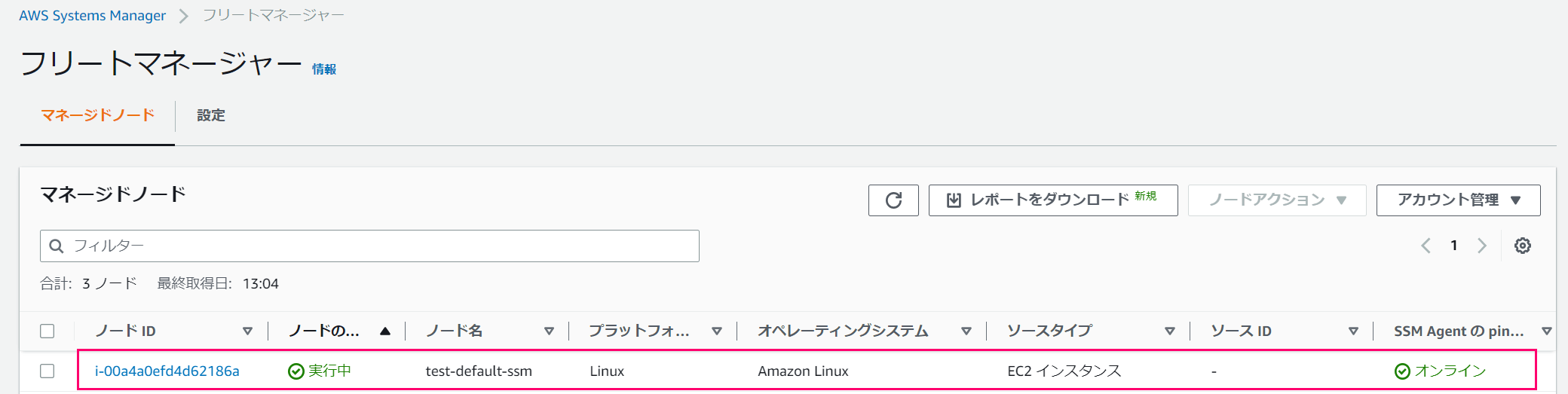Open table preferences gear icon
This screenshot has width=1568, height=394.
(x=1523, y=246)
